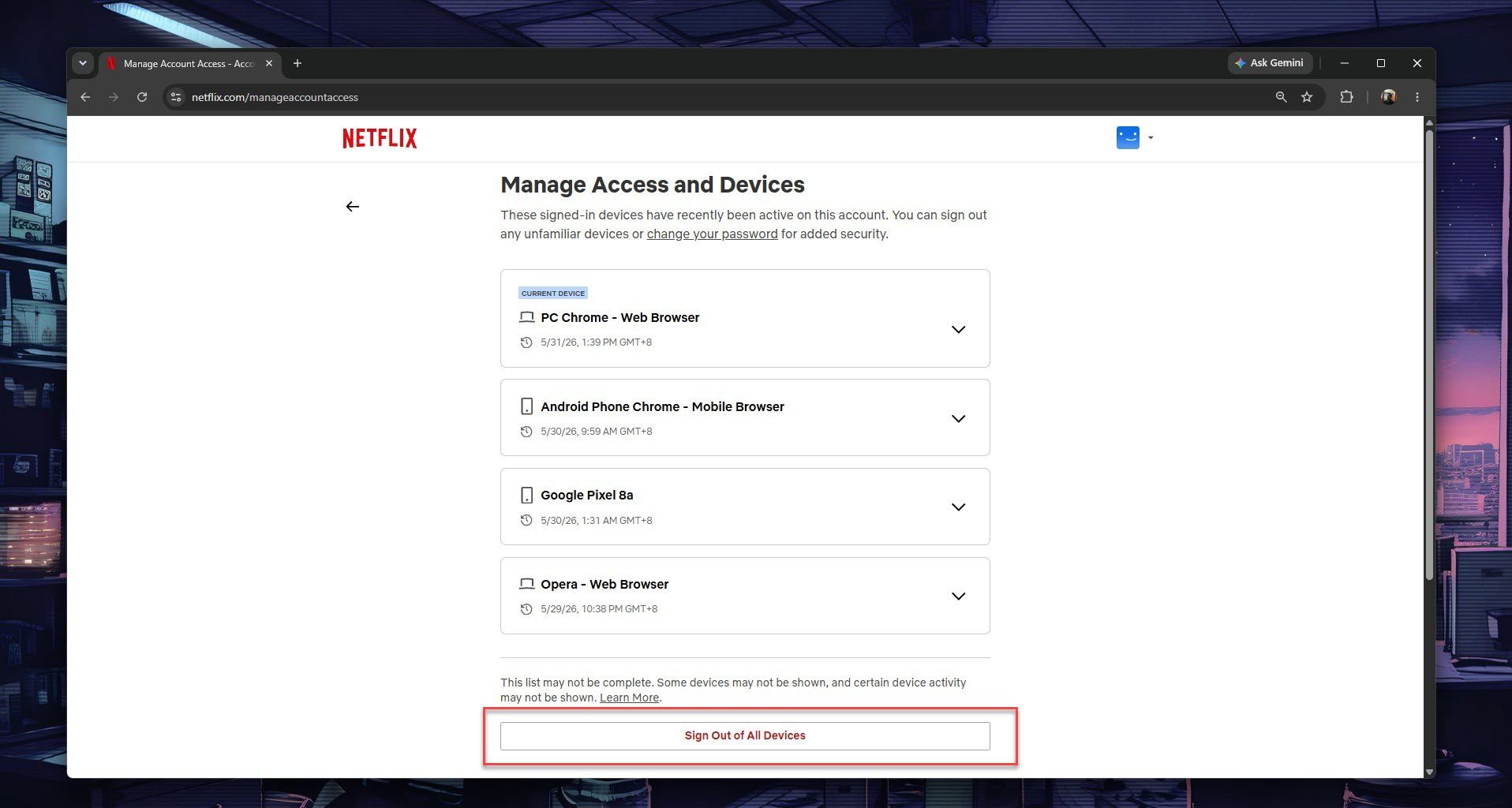Viewport: 1512px width, 808px height.
Task: Click the Android Phone Chrome - Mobile Browser title
Action: [663, 406]
